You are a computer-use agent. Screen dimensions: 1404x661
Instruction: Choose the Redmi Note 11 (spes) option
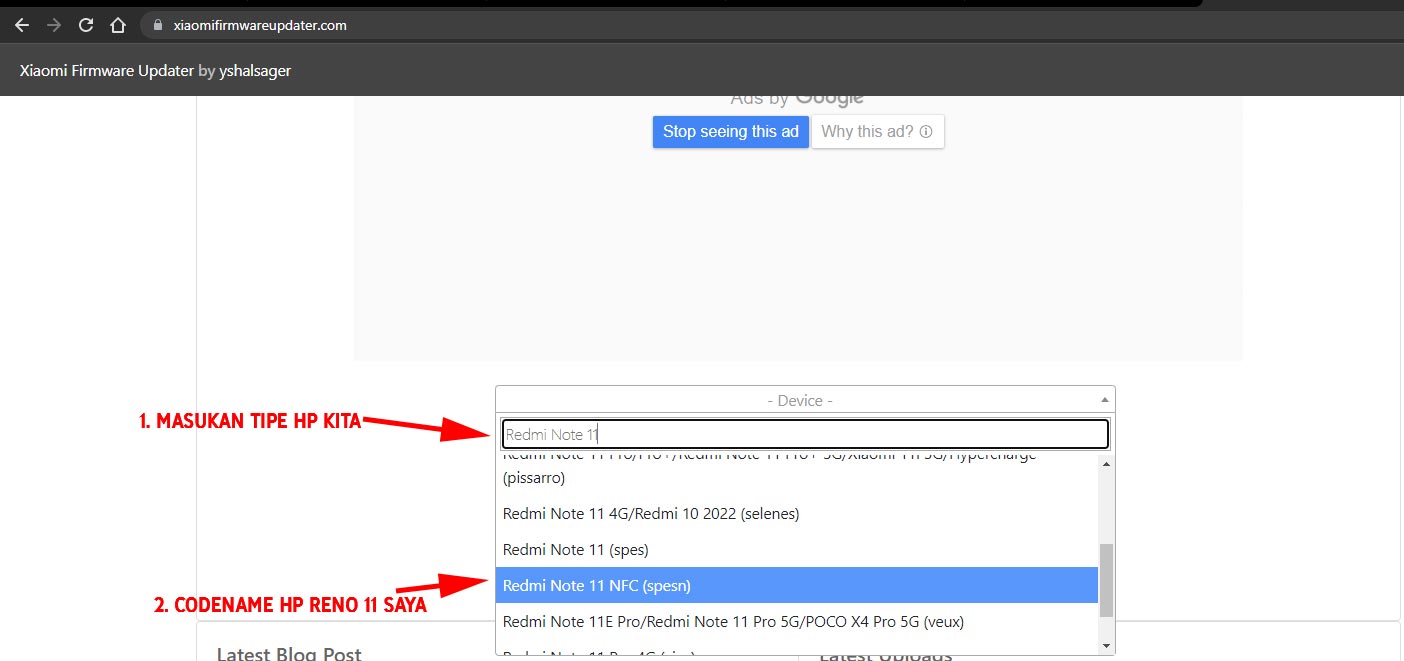click(x=576, y=550)
